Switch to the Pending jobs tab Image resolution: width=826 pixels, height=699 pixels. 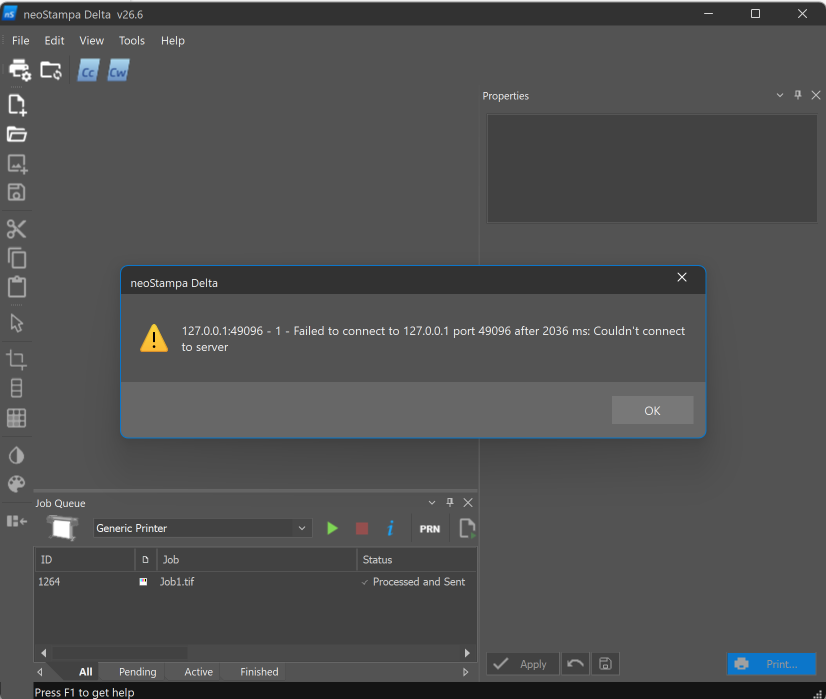click(137, 672)
